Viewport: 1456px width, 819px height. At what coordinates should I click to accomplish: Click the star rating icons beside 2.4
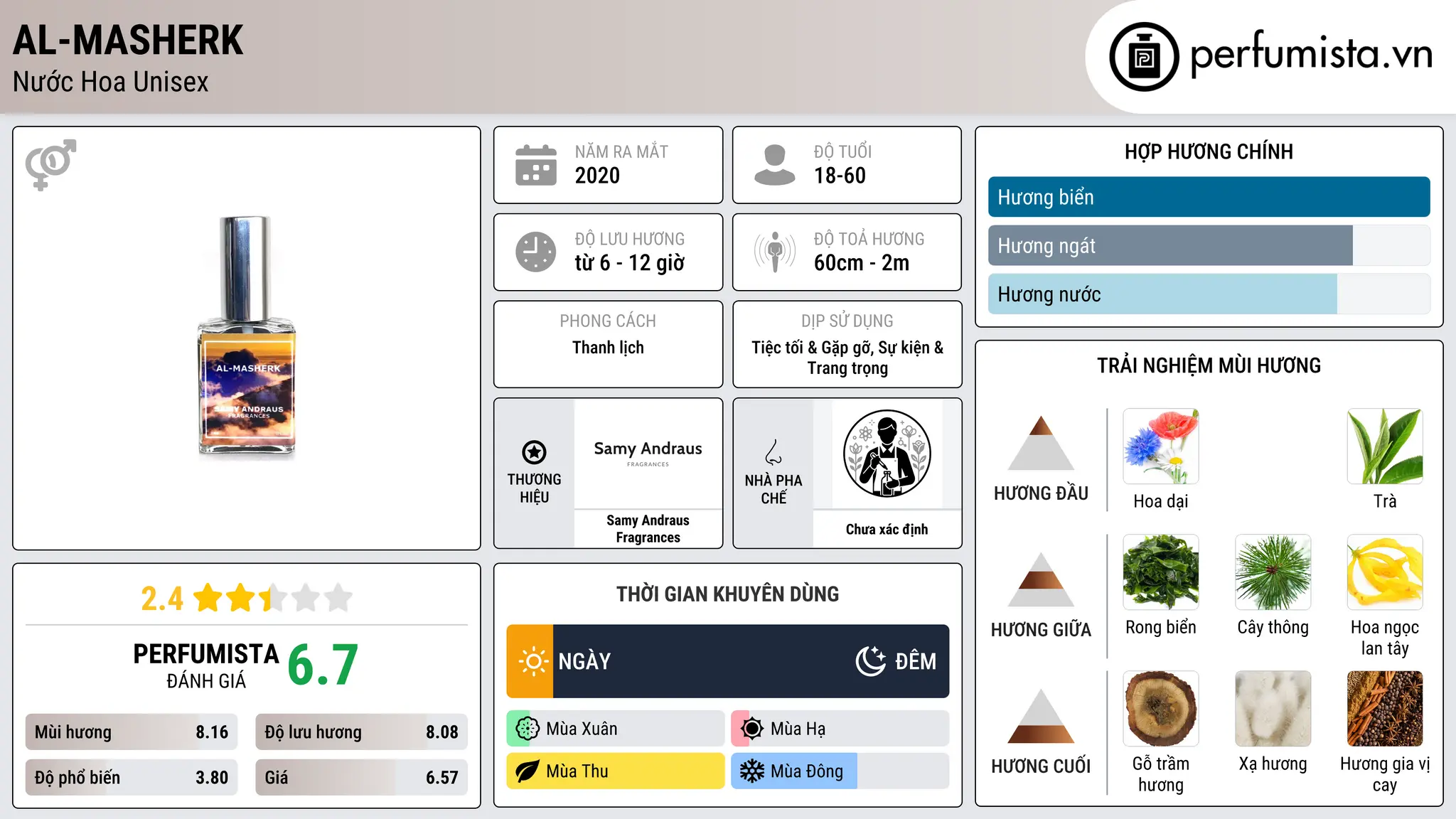(273, 598)
